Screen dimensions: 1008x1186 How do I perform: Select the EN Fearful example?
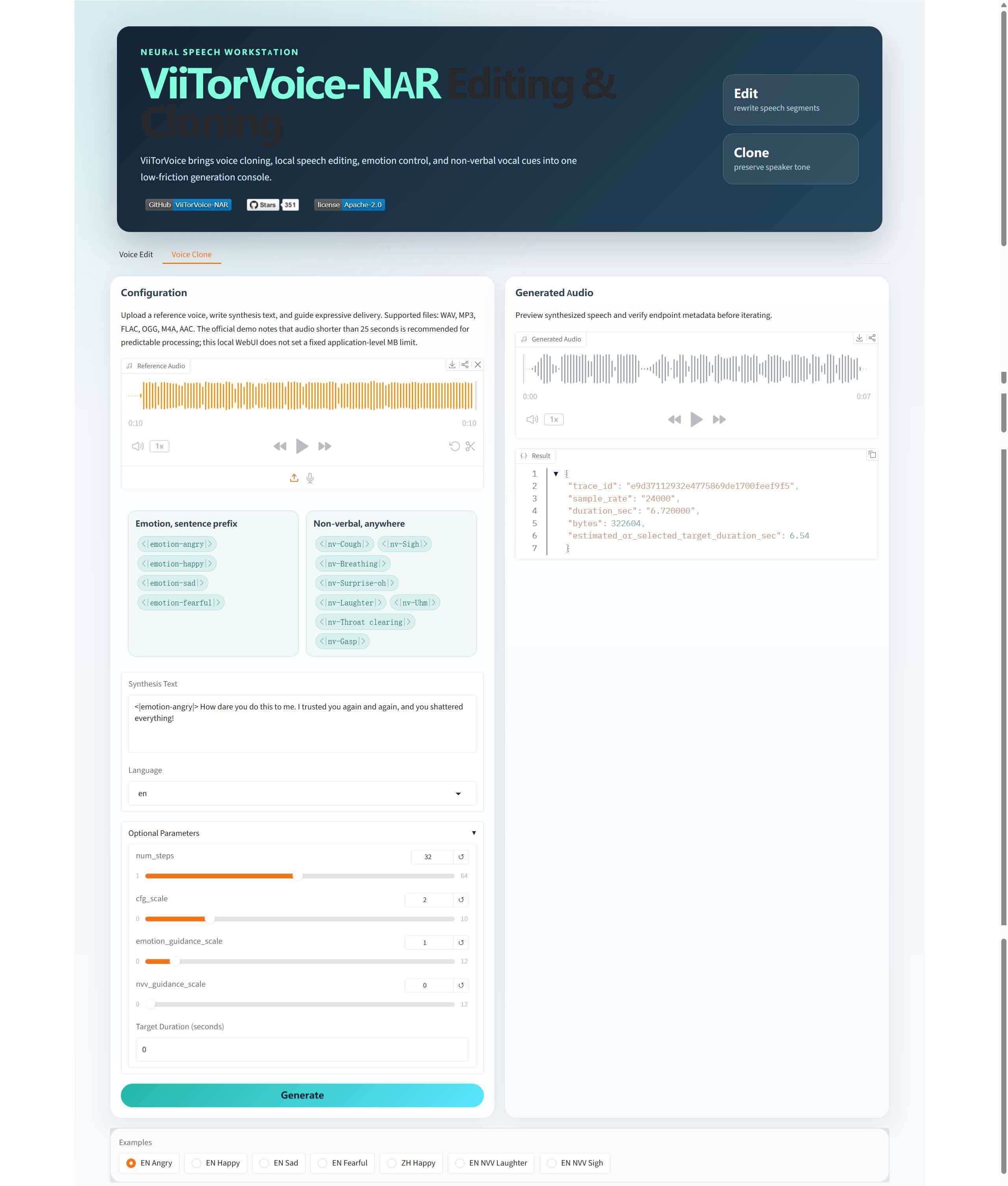[342, 1163]
